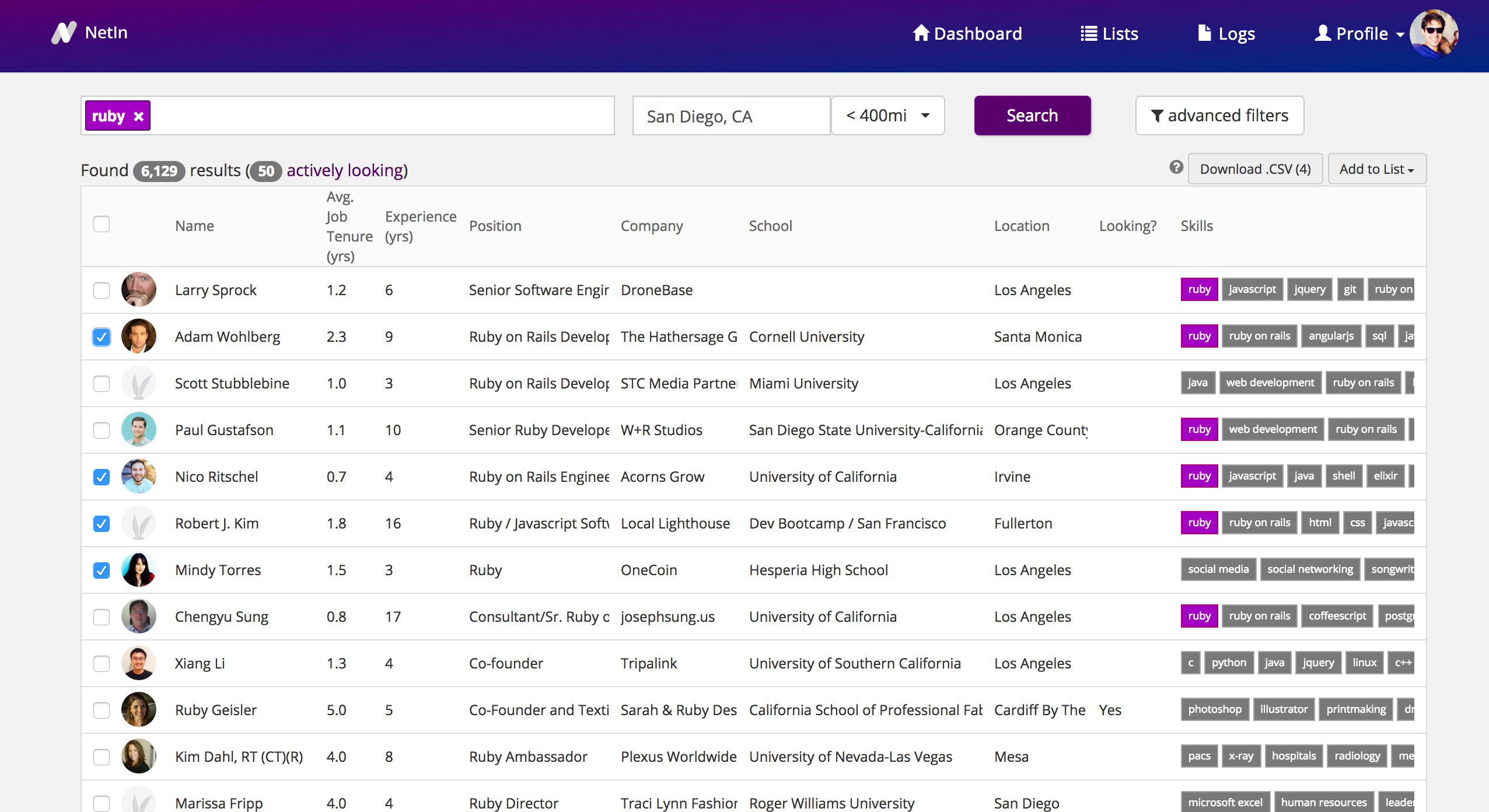Image resolution: width=1489 pixels, height=812 pixels.
Task: Open Larry Sprock's avatar thumbnail
Action: 139,290
